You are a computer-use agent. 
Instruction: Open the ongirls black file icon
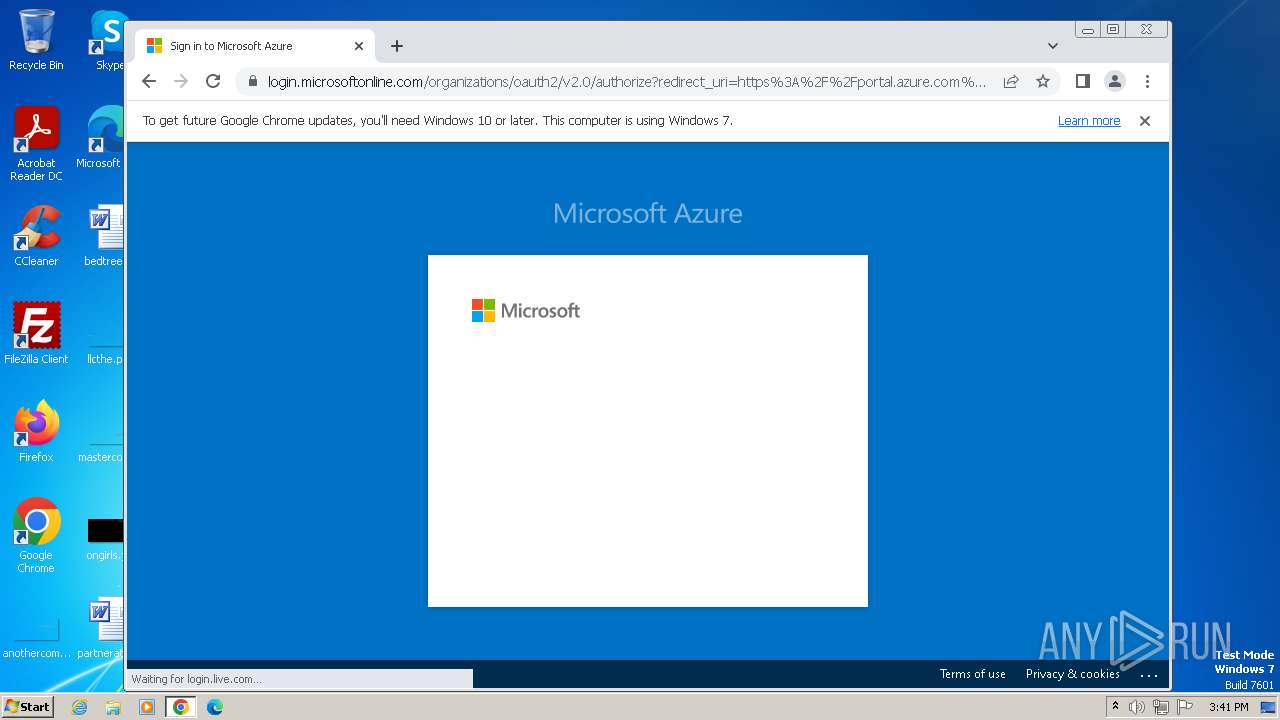pyautogui.click(x=105, y=537)
